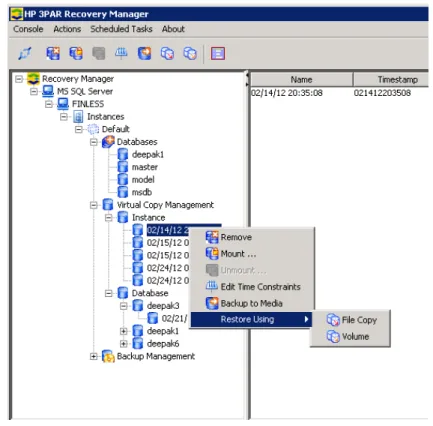The width and height of the screenshot is (433, 426).
Task: Click the Edit Time Constraints toolbar icon
Action: [x=121, y=53]
